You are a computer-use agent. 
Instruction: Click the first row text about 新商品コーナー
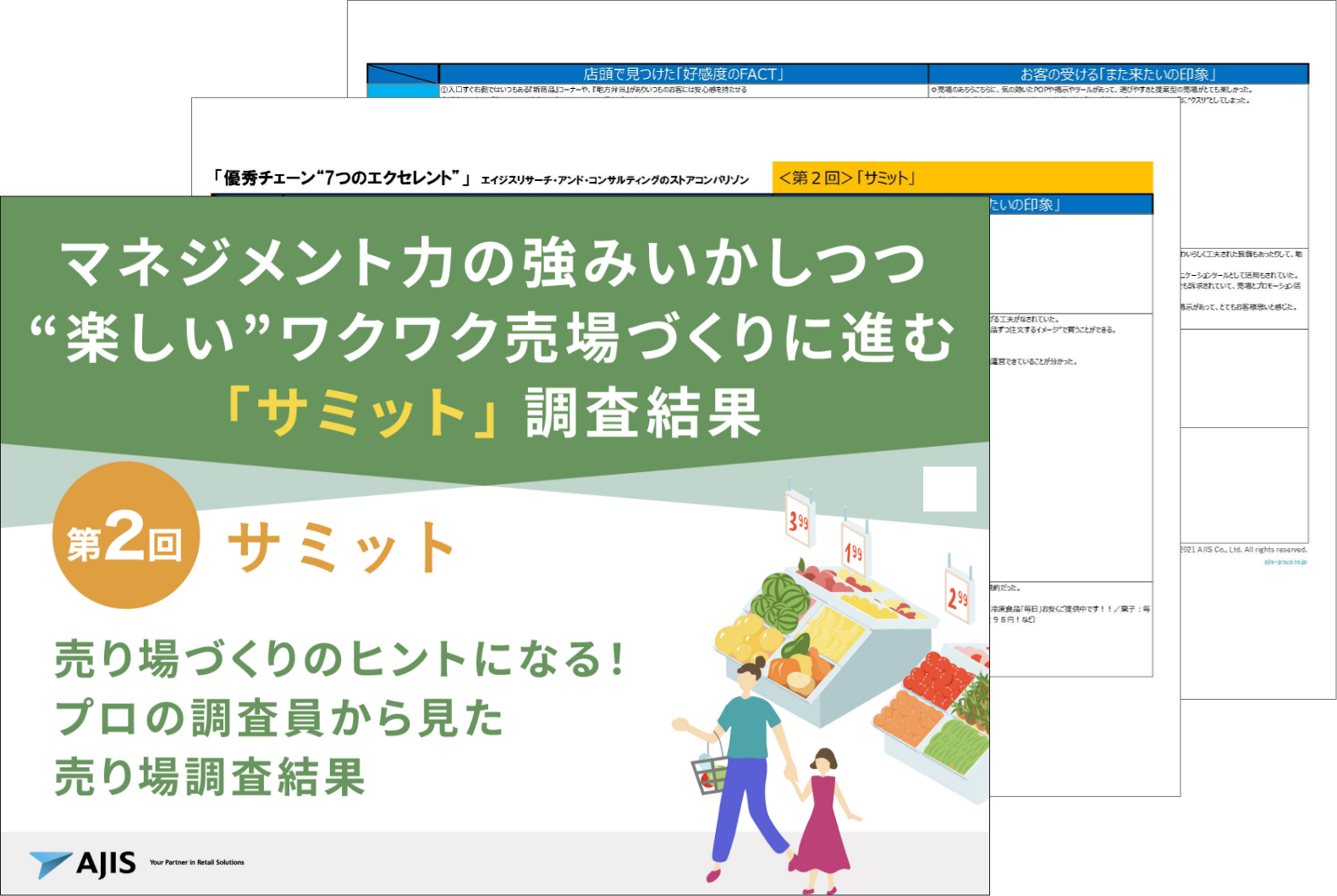click(593, 90)
